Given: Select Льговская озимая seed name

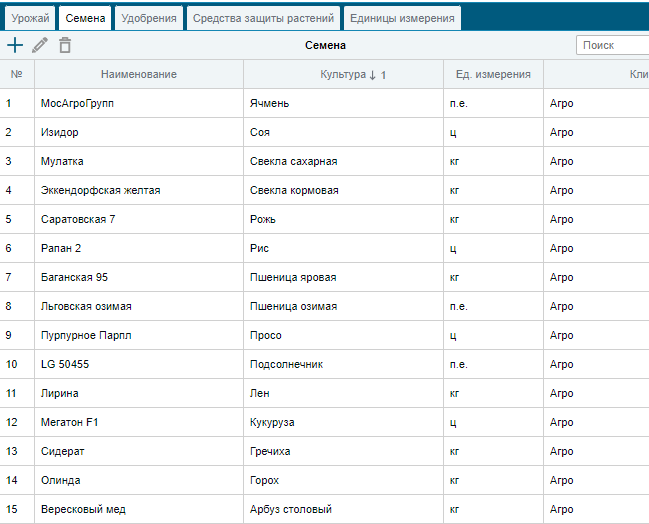Looking at the screenshot, I should (x=86, y=306).
